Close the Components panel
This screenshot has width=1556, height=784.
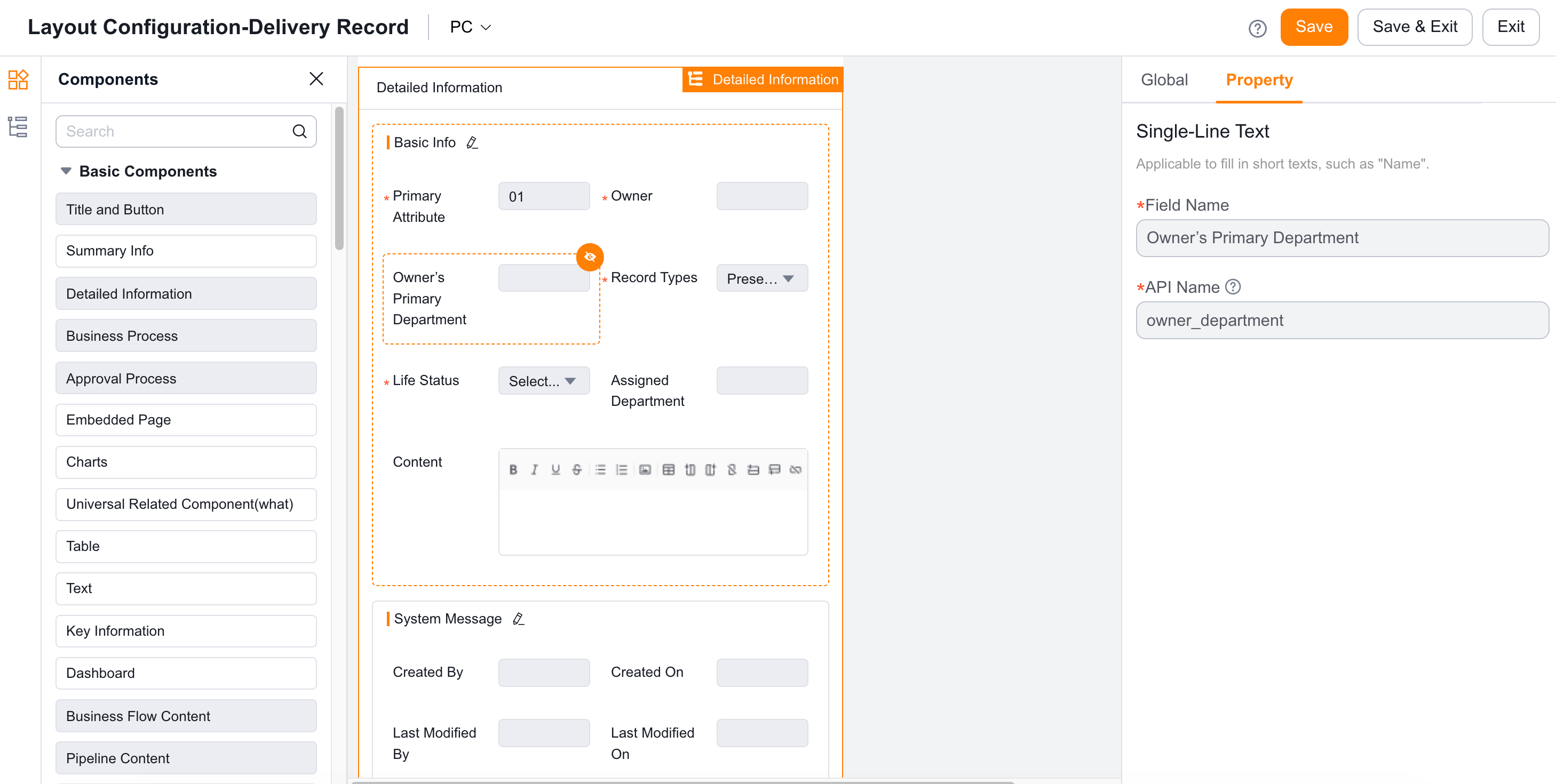pyautogui.click(x=316, y=79)
